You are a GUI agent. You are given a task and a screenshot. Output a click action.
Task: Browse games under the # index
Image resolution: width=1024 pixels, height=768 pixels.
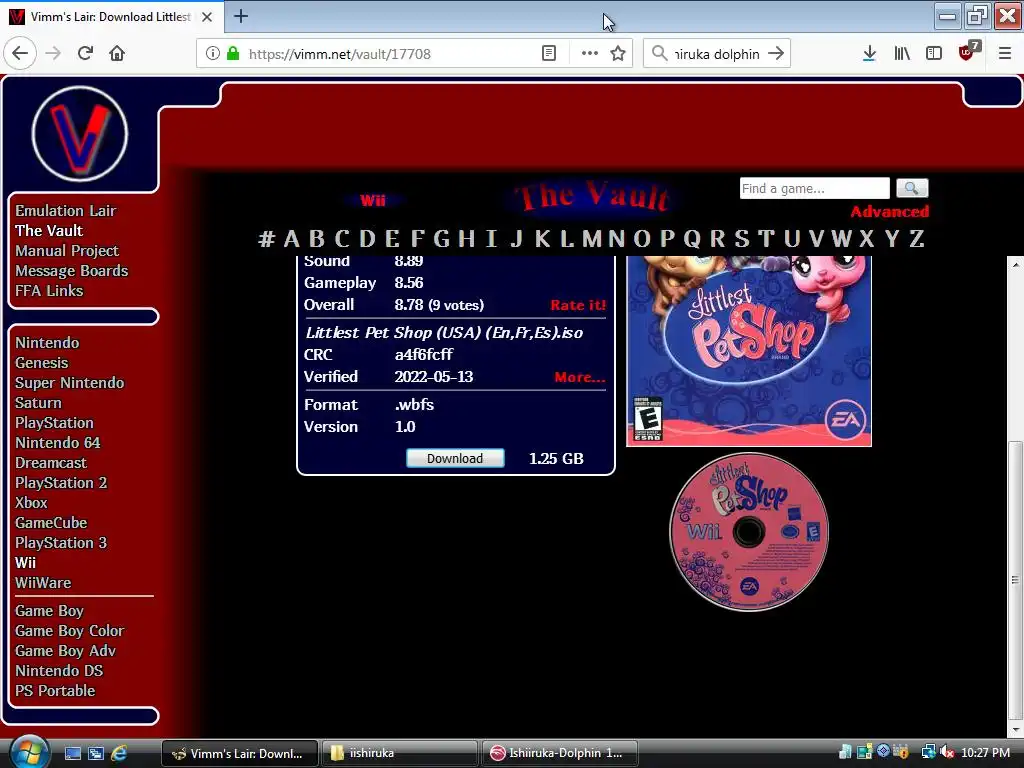coord(266,239)
